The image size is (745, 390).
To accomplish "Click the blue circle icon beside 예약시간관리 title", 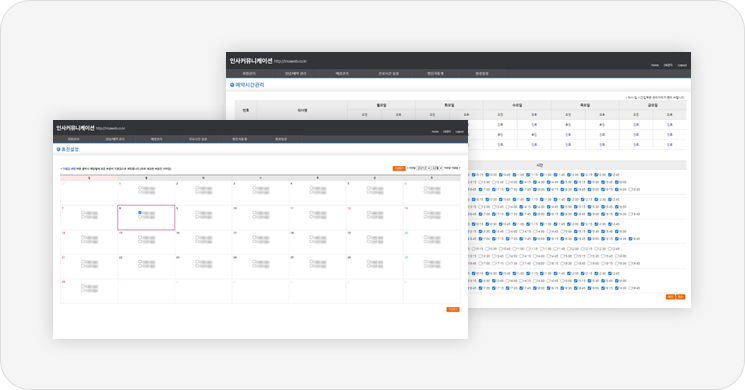I will pyautogui.click(x=232, y=85).
